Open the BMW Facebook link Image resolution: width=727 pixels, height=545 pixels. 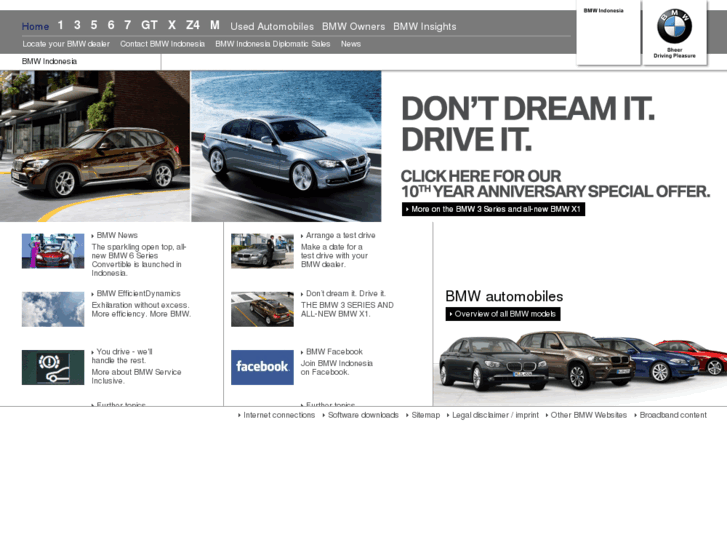click(334, 352)
